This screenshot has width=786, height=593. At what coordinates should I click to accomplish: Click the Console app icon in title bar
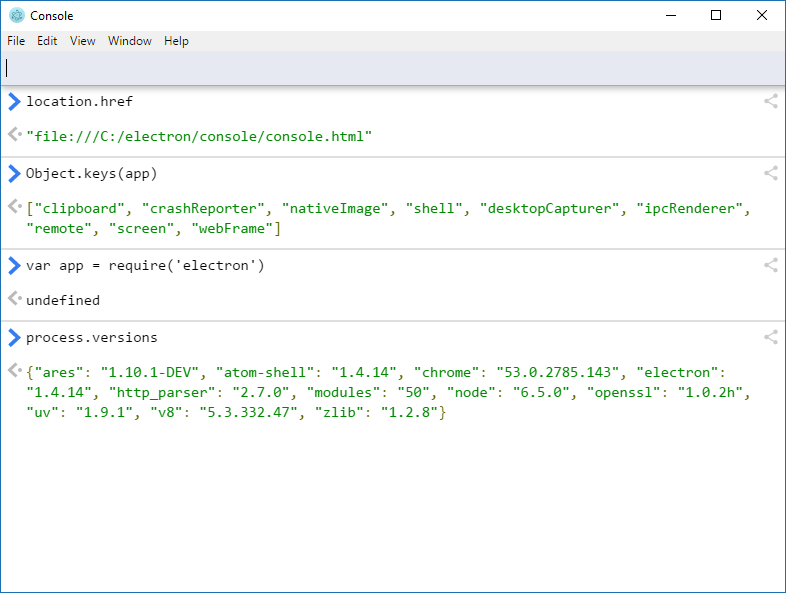[x=16, y=15]
